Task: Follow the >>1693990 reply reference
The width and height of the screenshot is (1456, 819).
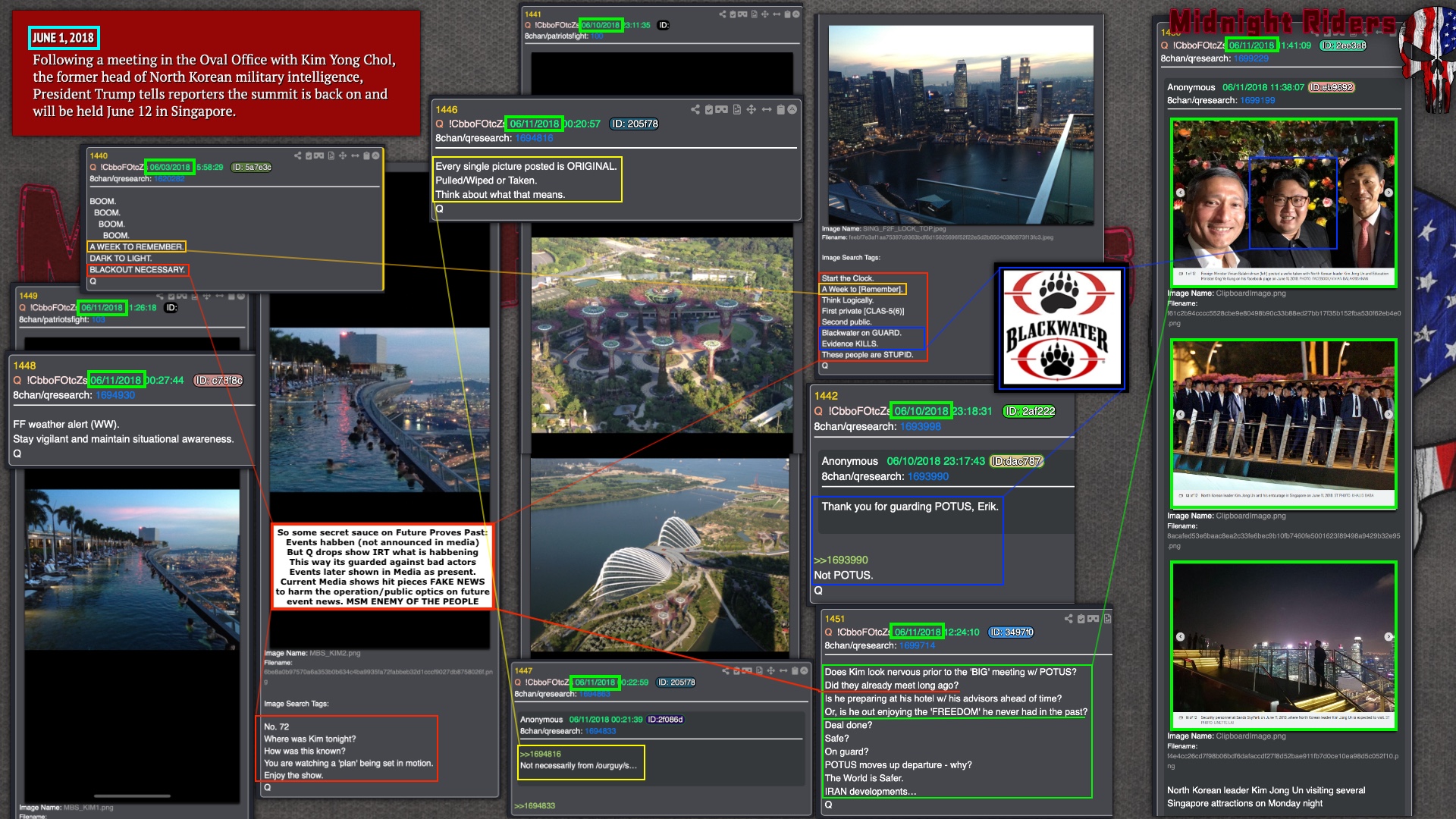Action: [841, 560]
